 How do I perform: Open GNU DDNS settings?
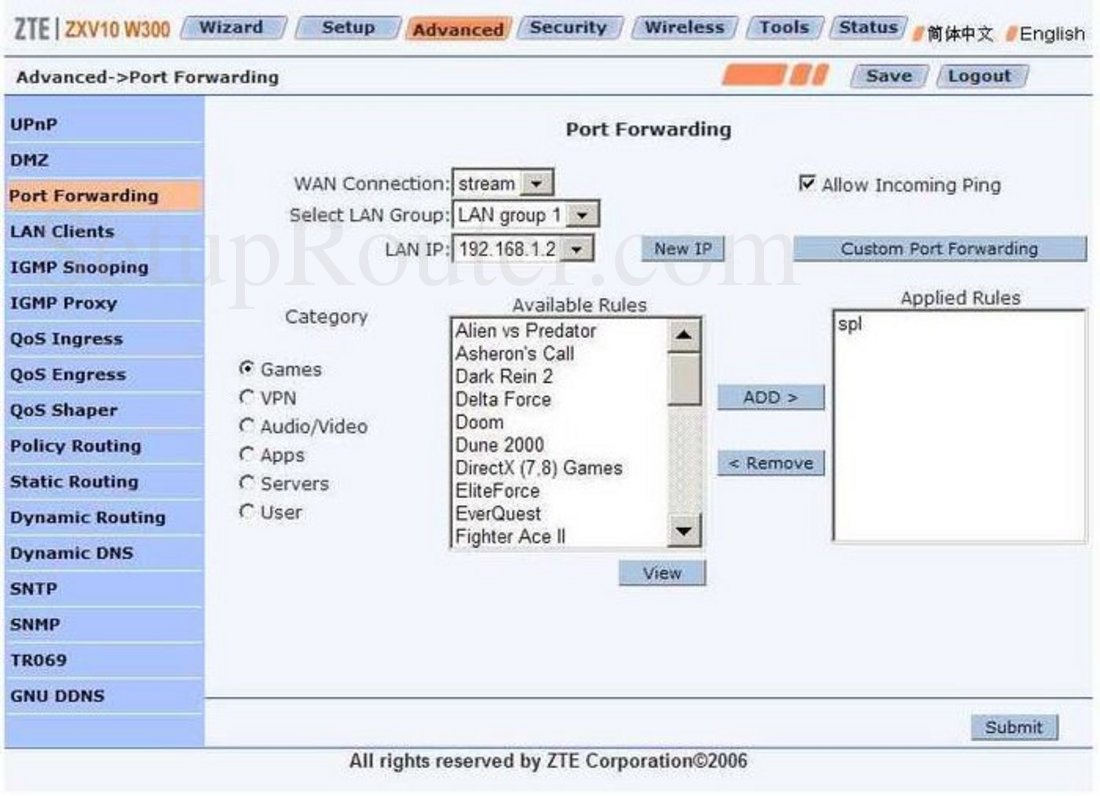104,697
